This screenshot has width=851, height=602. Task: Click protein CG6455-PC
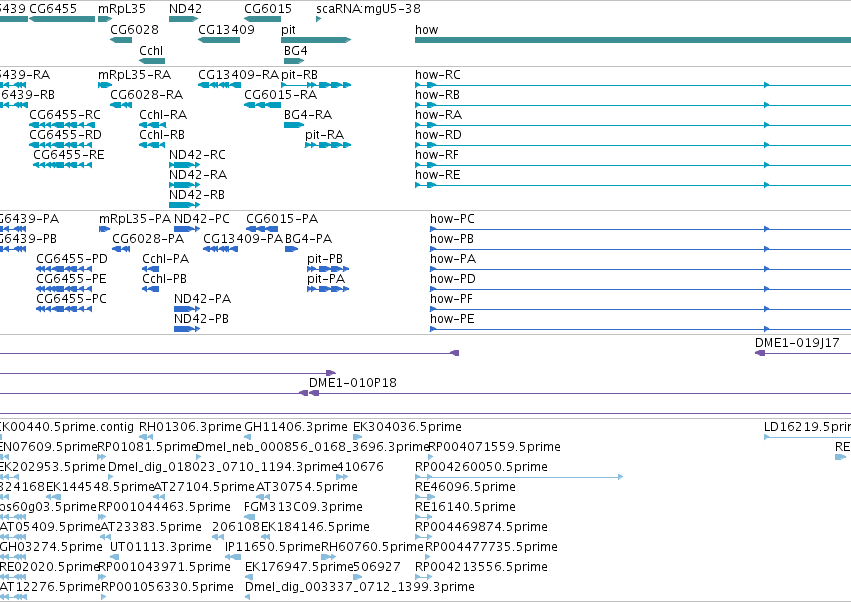[x=71, y=299]
